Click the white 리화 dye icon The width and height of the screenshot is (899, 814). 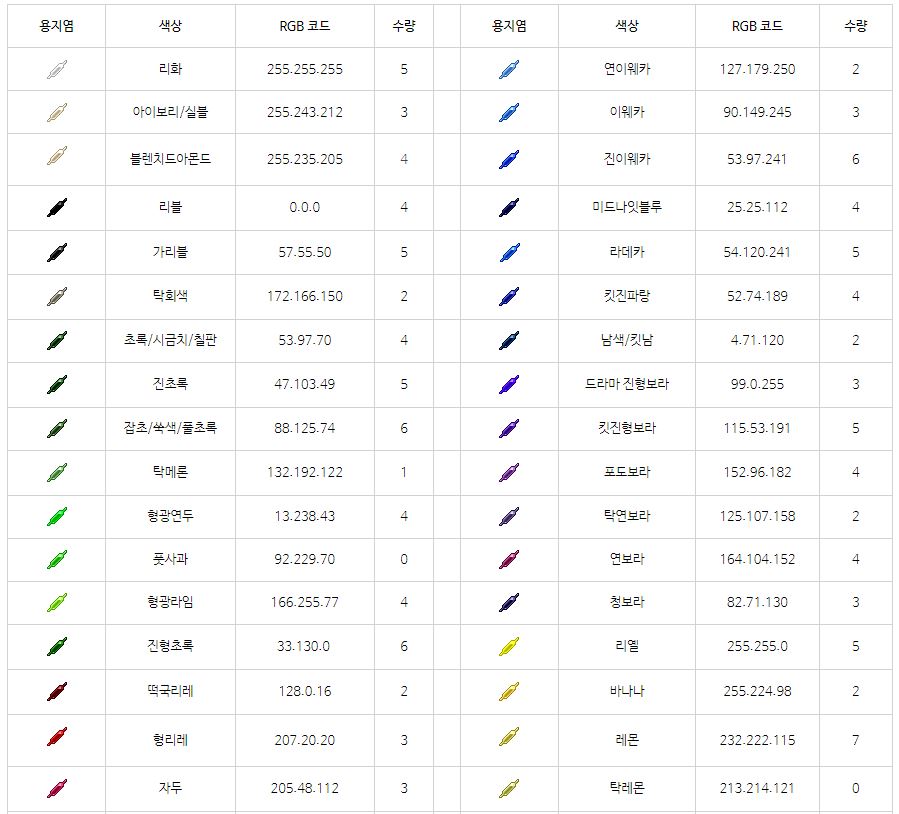pos(57,70)
